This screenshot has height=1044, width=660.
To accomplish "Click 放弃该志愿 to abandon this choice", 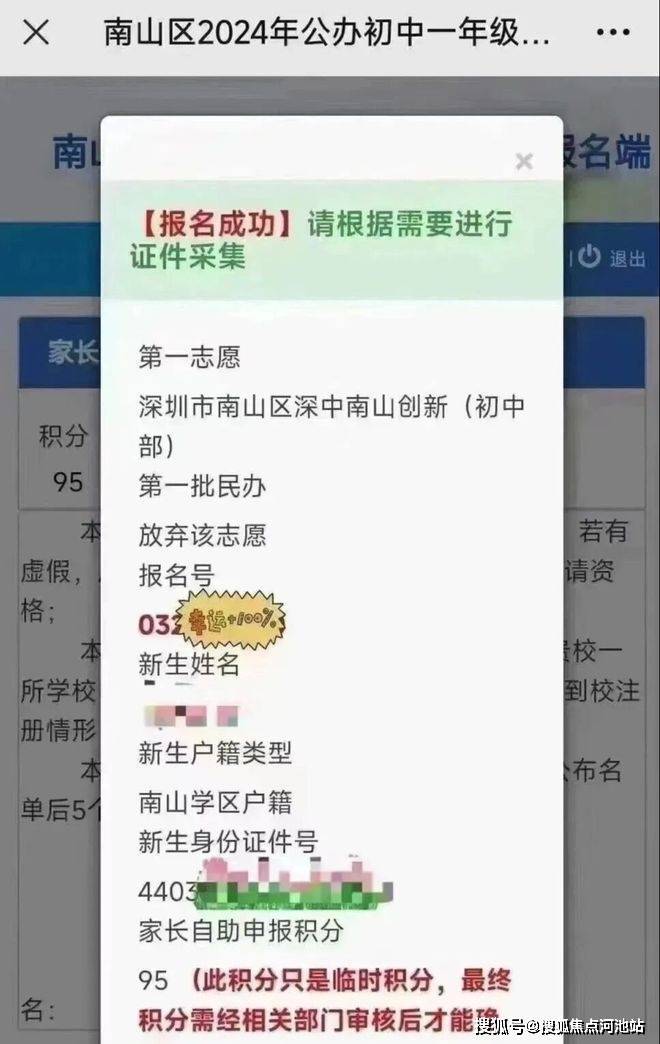I will [x=202, y=535].
